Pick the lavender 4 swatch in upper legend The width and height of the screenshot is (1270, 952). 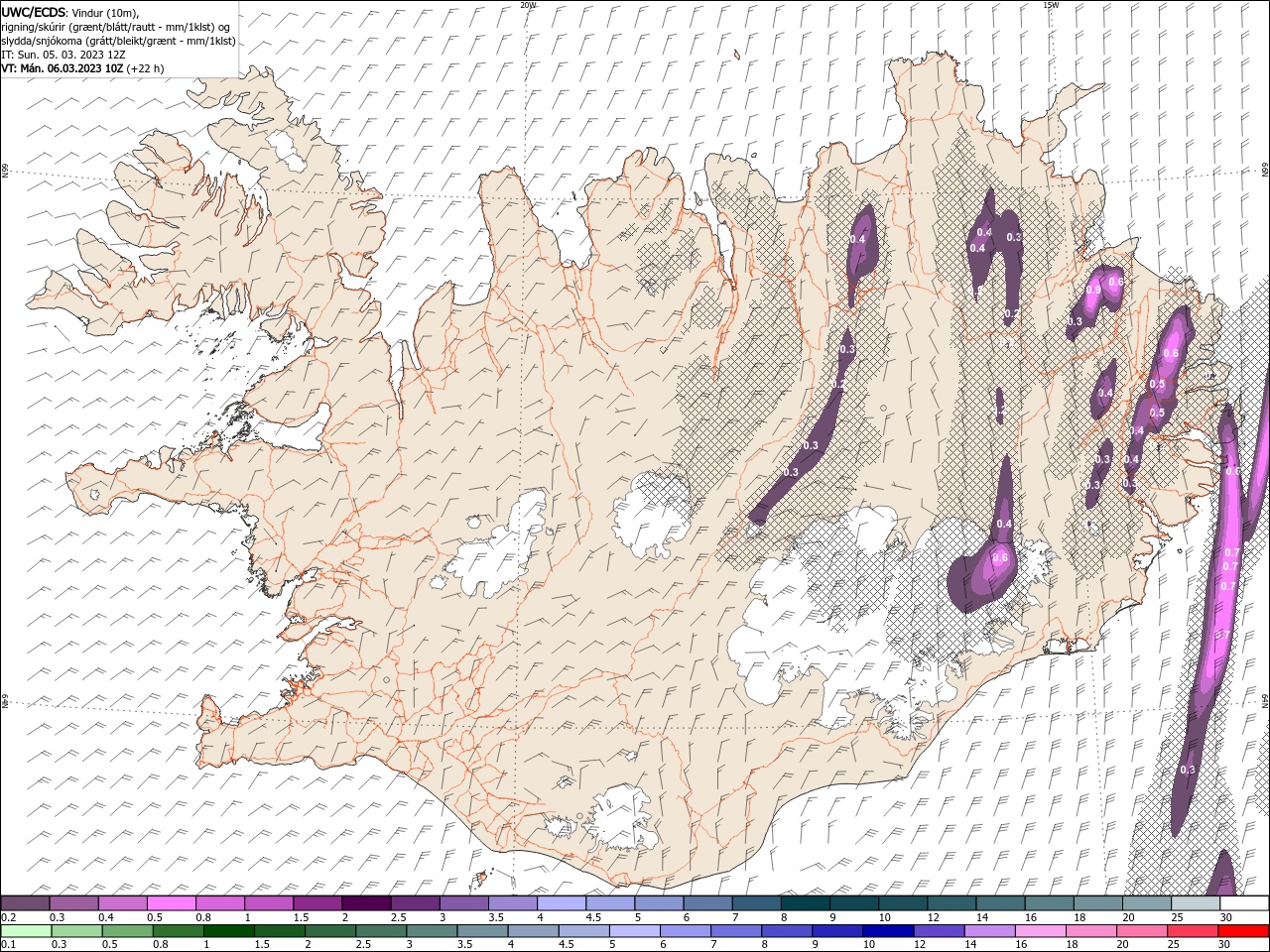click(562, 903)
